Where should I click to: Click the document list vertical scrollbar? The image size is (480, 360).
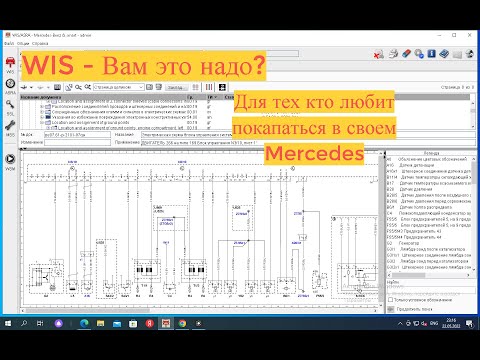point(473,114)
